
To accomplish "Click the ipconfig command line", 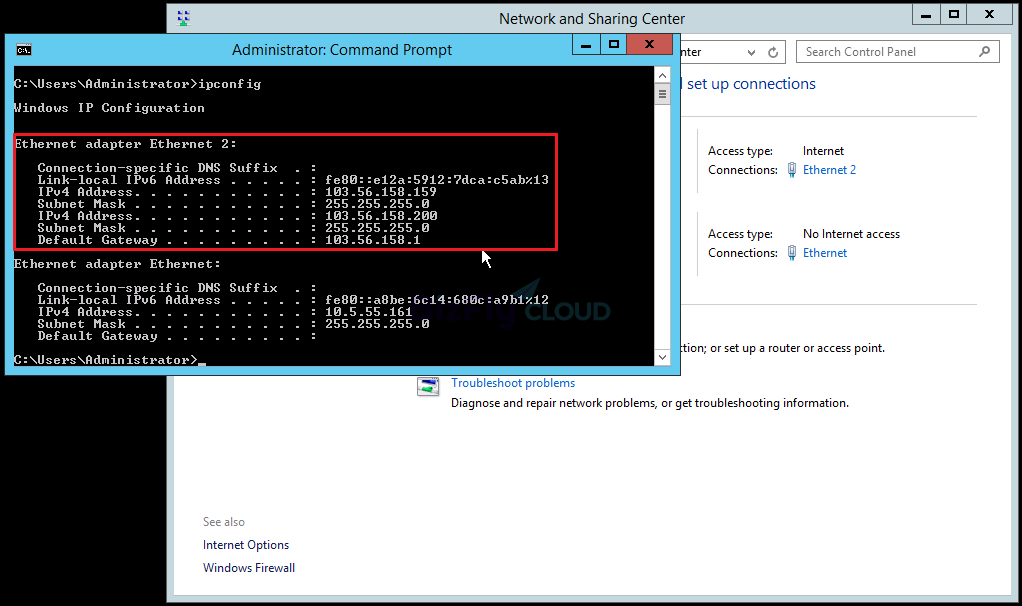I will (138, 84).
